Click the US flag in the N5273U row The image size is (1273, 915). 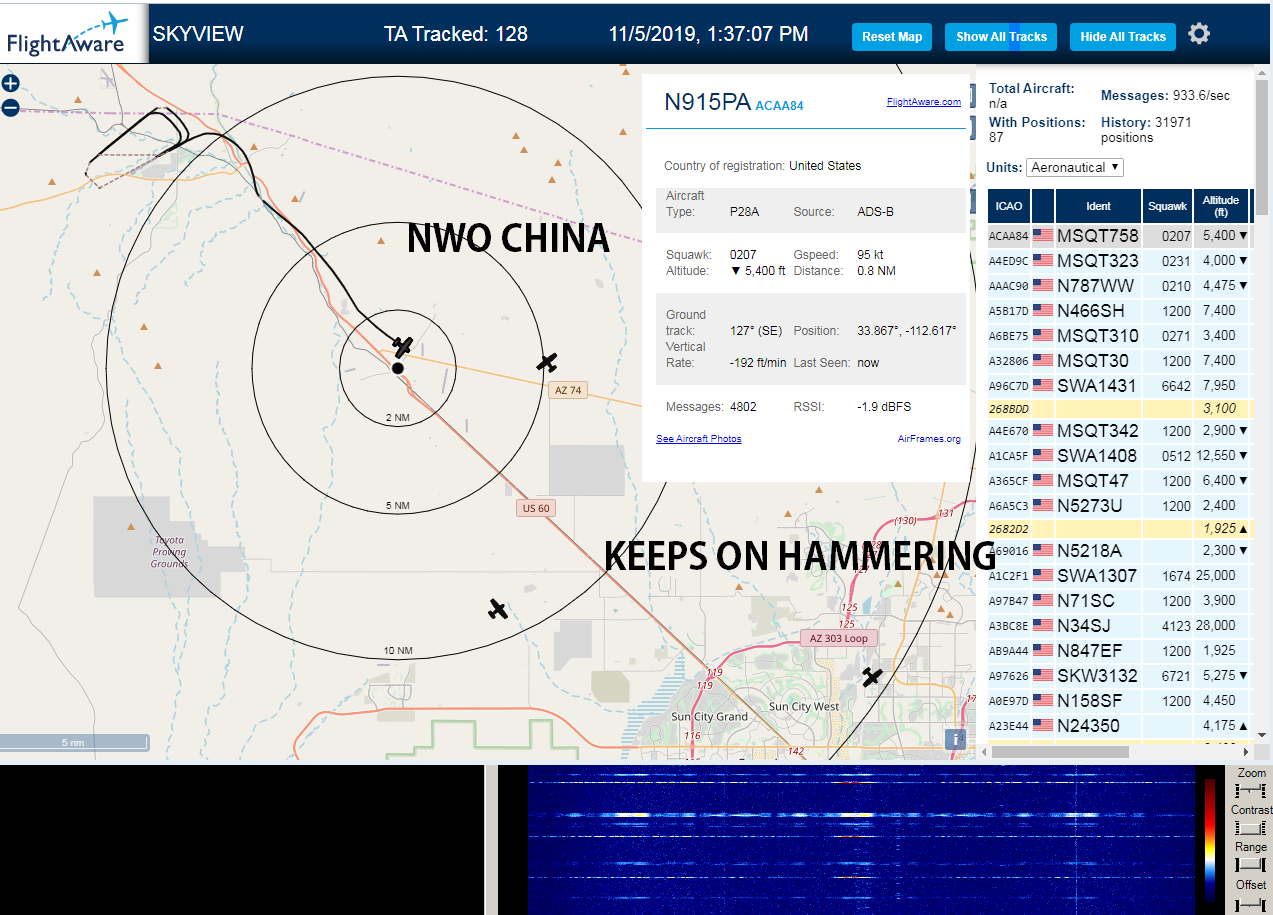[x=1043, y=506]
